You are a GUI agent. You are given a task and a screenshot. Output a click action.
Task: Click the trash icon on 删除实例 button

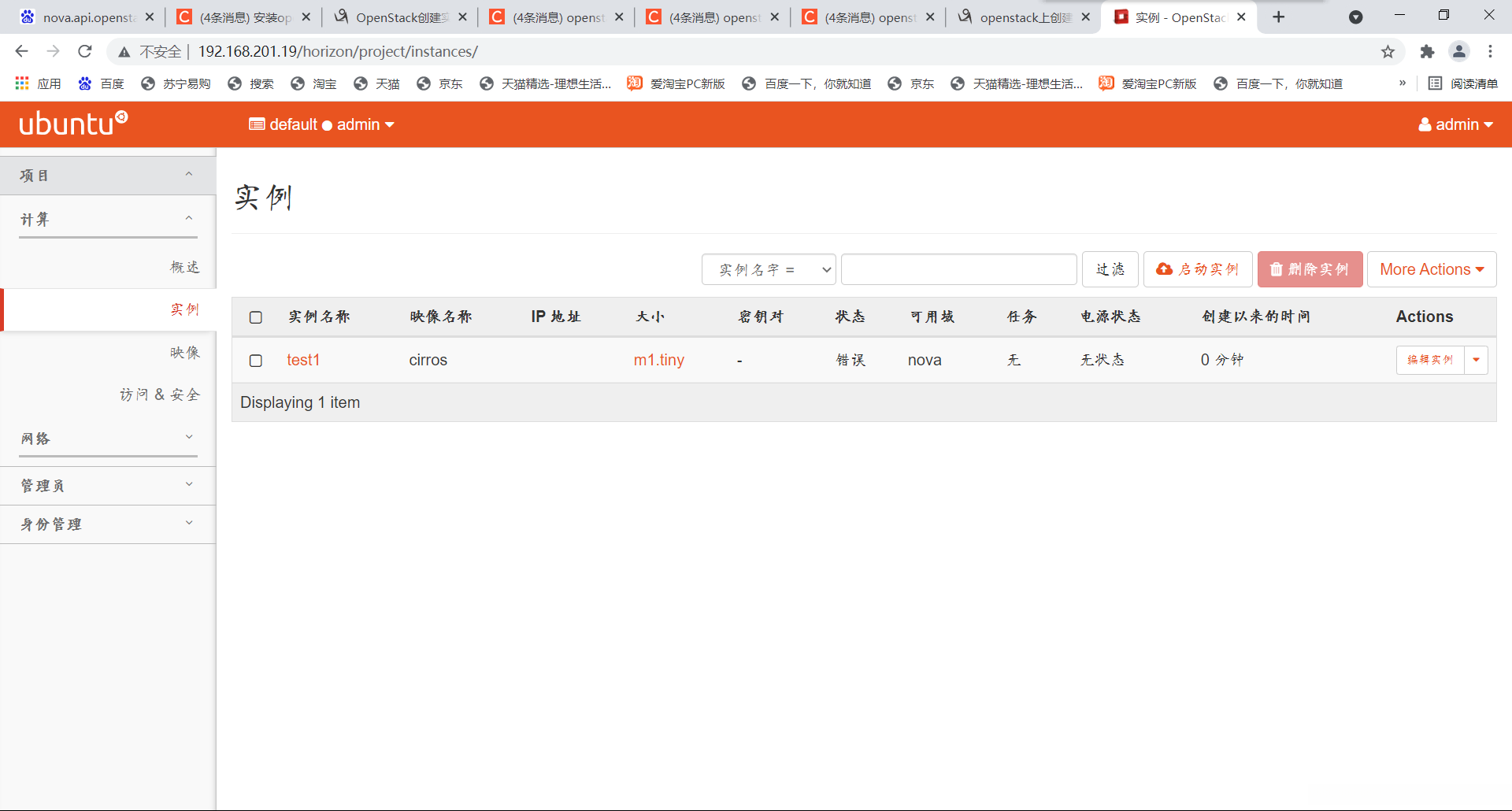click(x=1277, y=268)
